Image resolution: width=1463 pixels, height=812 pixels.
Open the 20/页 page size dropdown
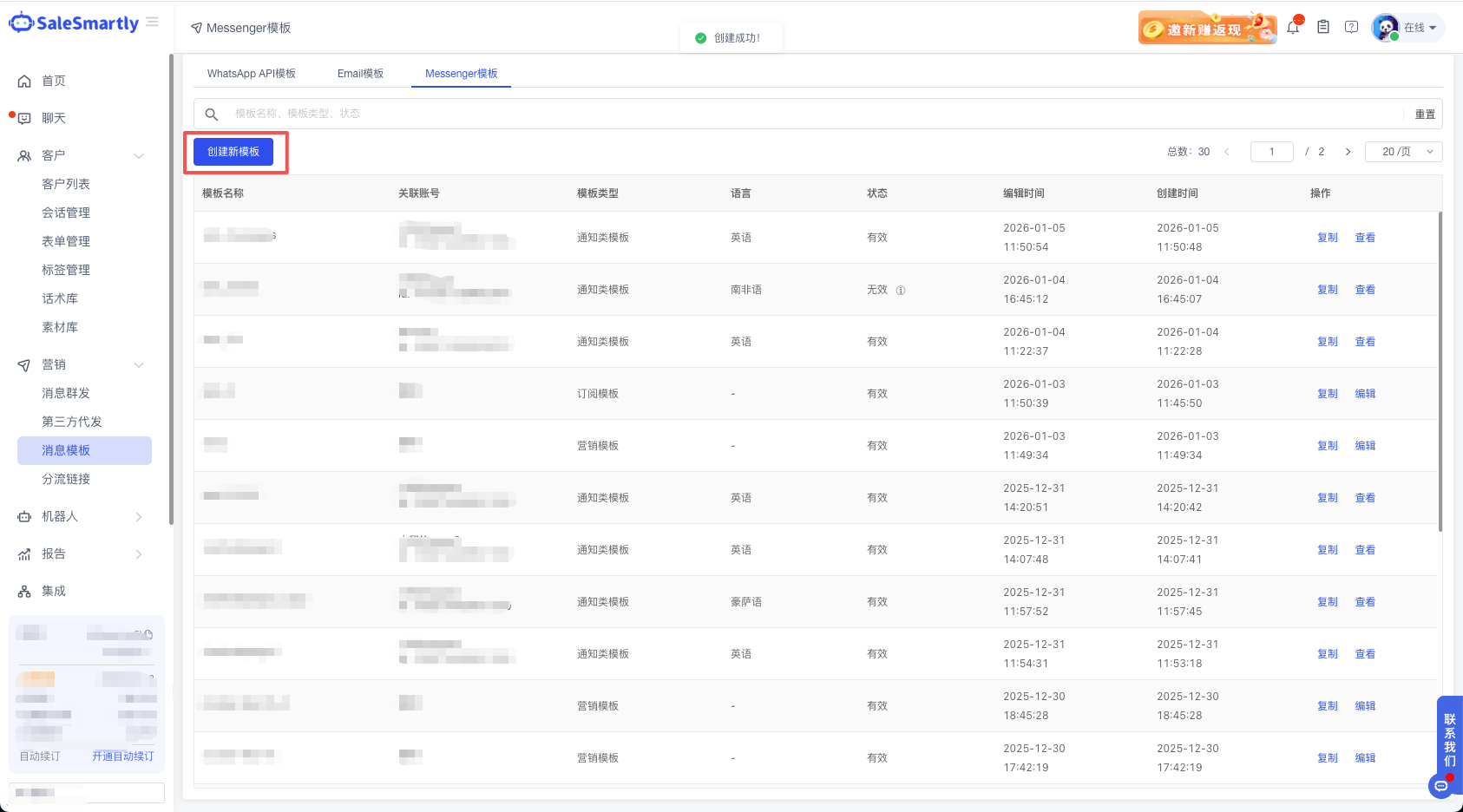[x=1403, y=151]
